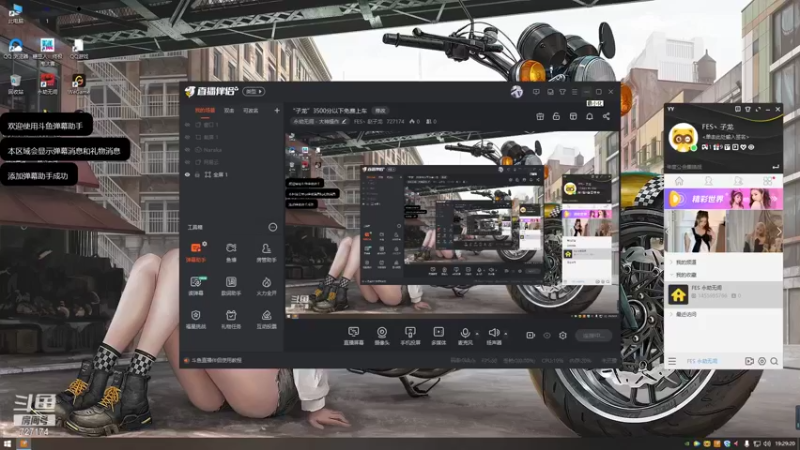
Task: Open speaker options arrow
Action: [506, 334]
